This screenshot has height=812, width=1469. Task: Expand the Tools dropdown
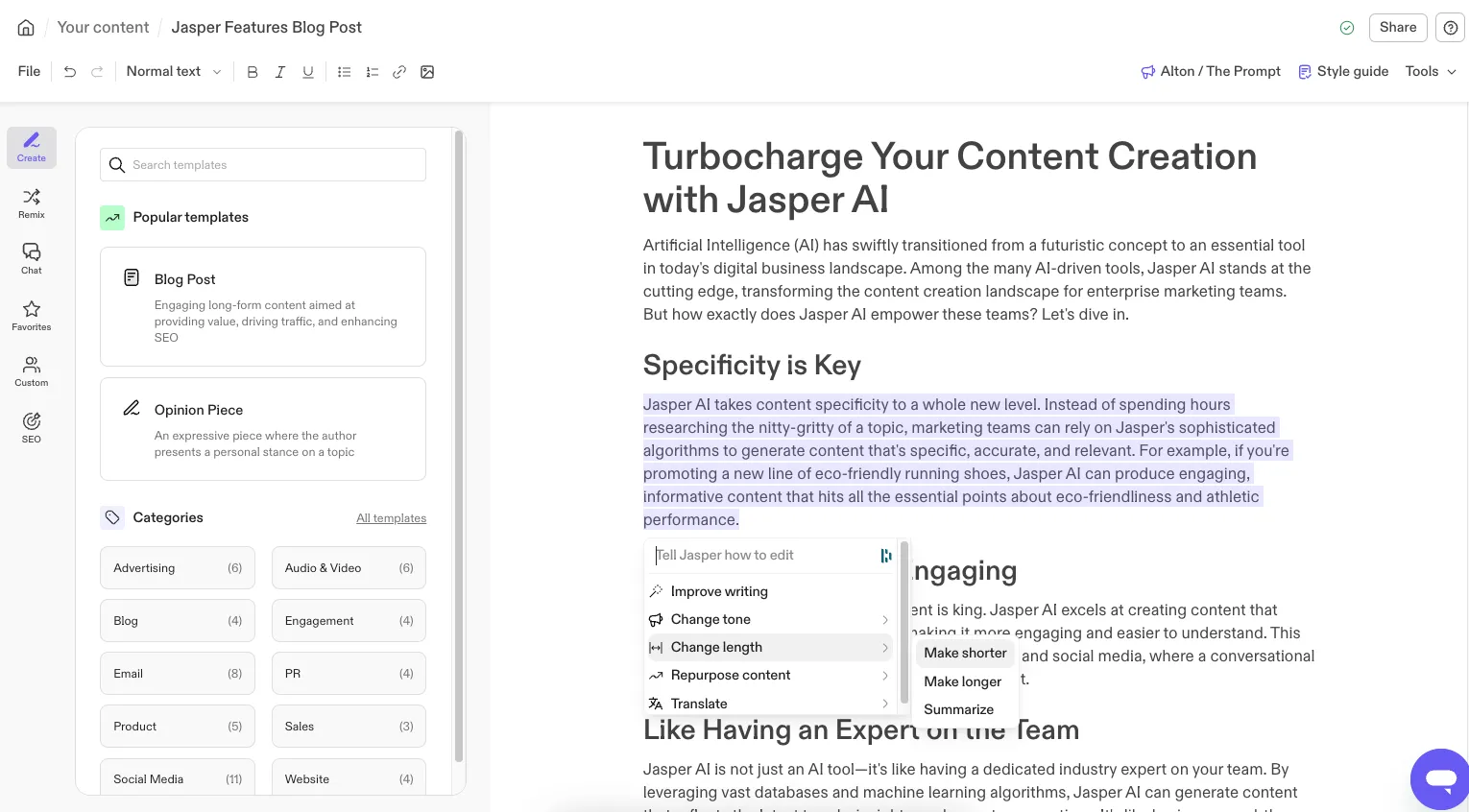[1430, 72]
